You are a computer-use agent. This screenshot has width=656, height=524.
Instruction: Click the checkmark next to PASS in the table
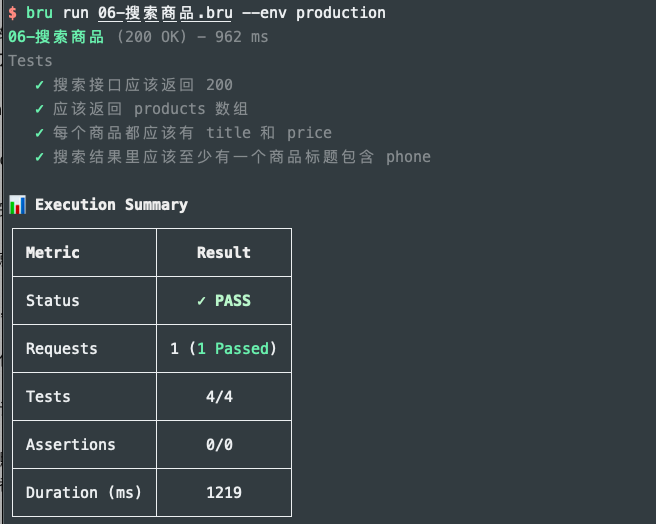(x=203, y=301)
